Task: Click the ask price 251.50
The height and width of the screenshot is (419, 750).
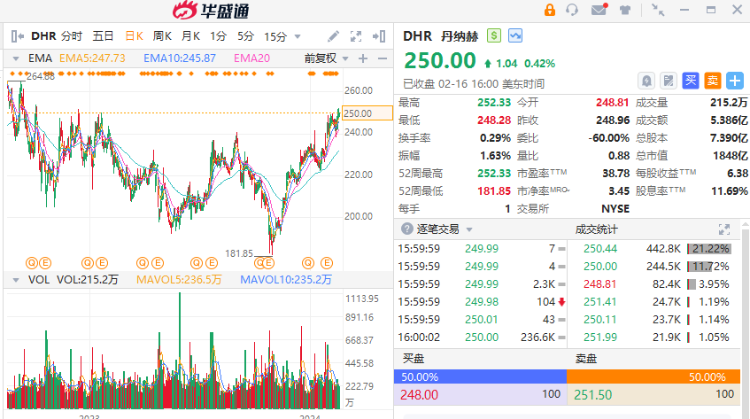Action: [x=593, y=395]
